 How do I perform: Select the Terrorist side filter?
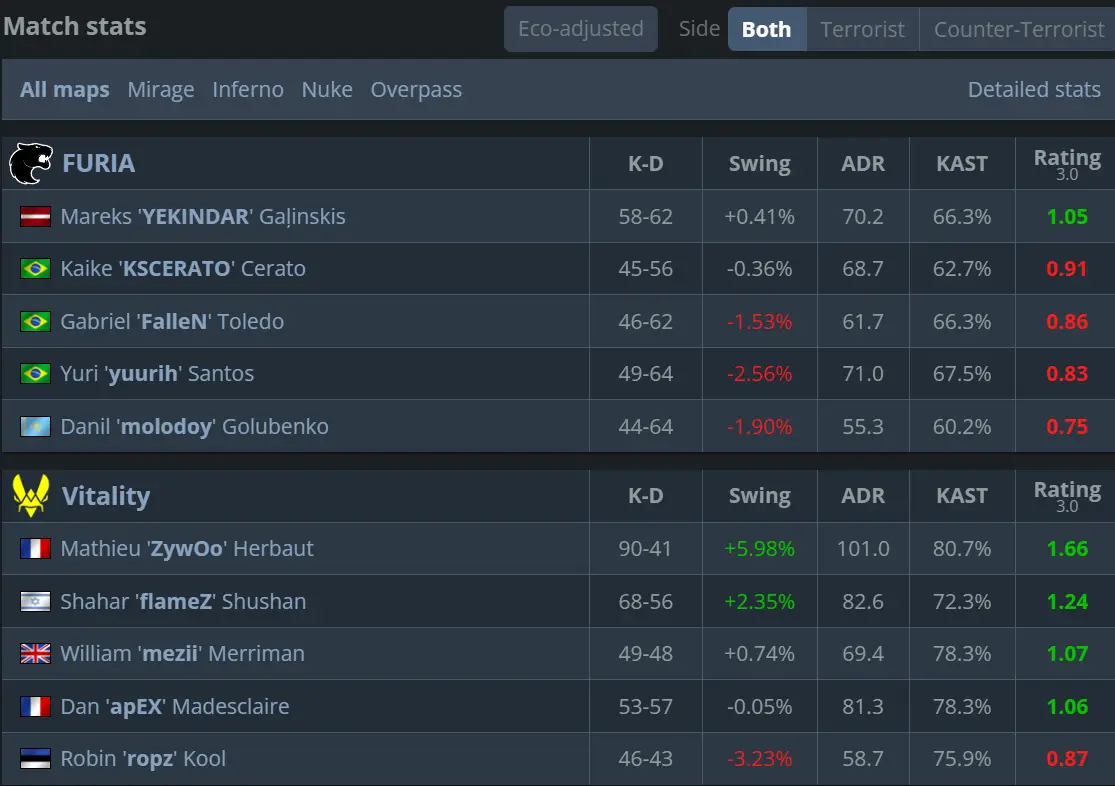tap(862, 29)
